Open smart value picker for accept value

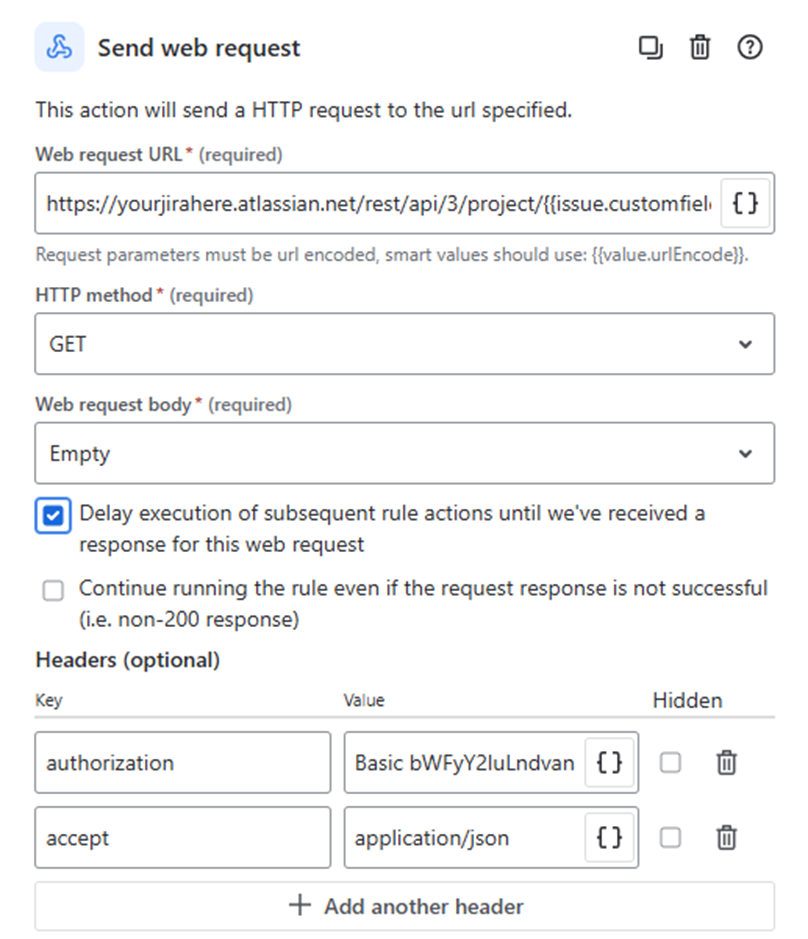click(x=609, y=838)
